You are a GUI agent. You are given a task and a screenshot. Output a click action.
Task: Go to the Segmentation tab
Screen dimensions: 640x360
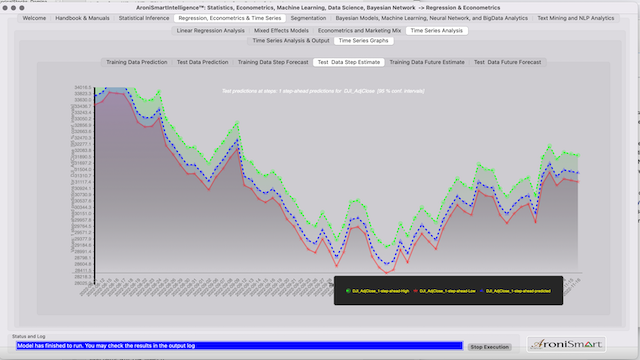tap(308, 18)
